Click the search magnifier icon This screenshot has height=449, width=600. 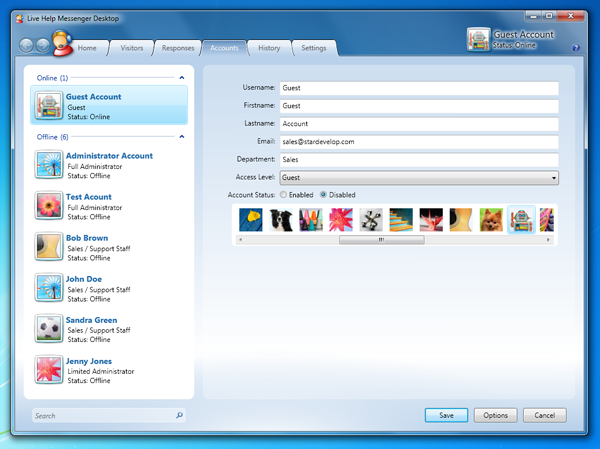coord(179,415)
